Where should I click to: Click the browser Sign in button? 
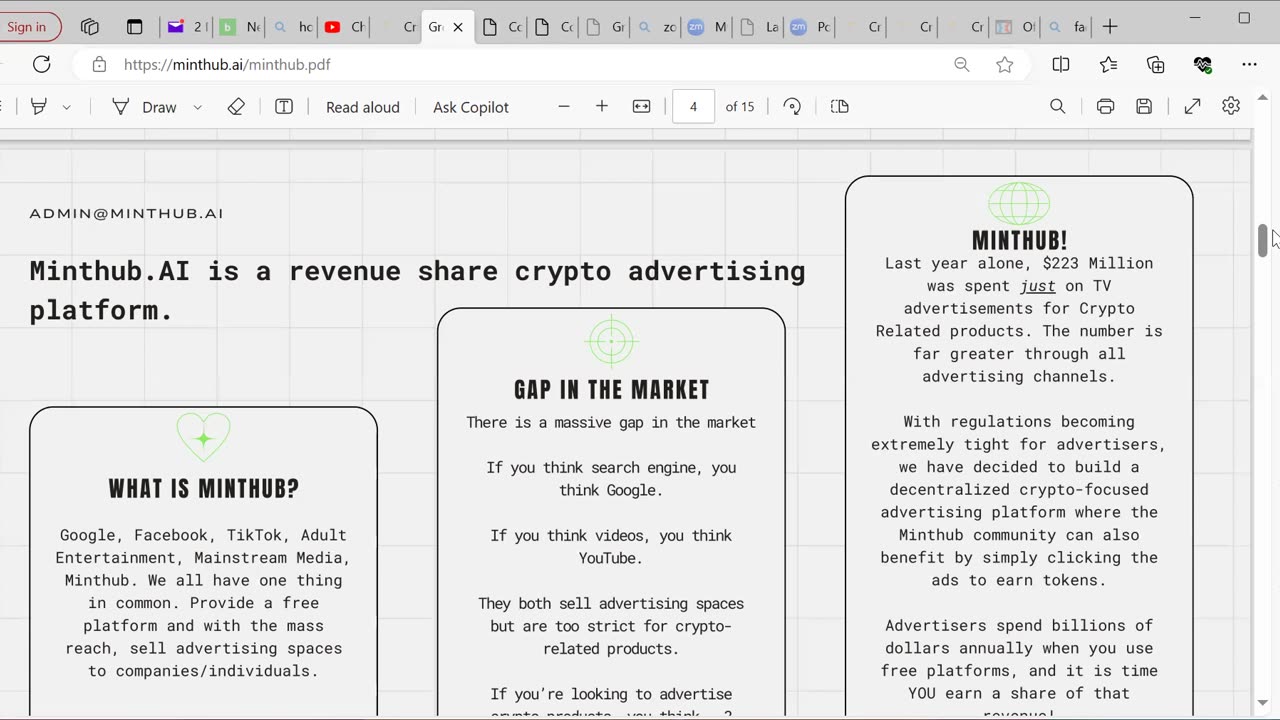coord(29,27)
